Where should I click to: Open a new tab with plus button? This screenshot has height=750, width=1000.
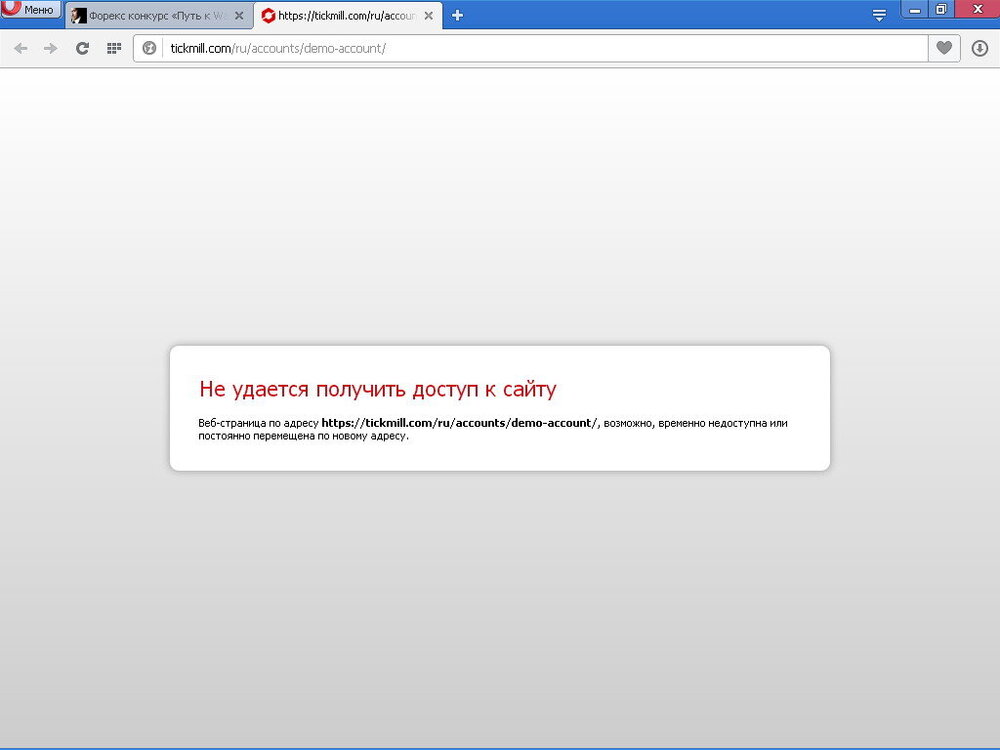click(457, 15)
